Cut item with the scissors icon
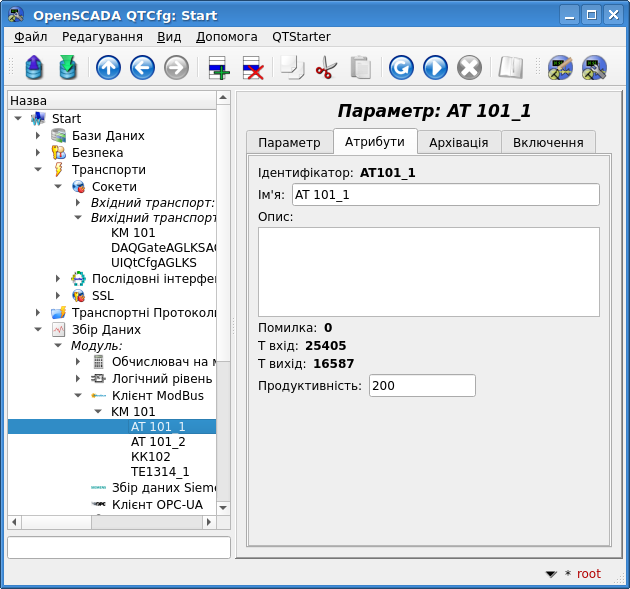Image resolution: width=630 pixels, height=589 pixels. 326,67
